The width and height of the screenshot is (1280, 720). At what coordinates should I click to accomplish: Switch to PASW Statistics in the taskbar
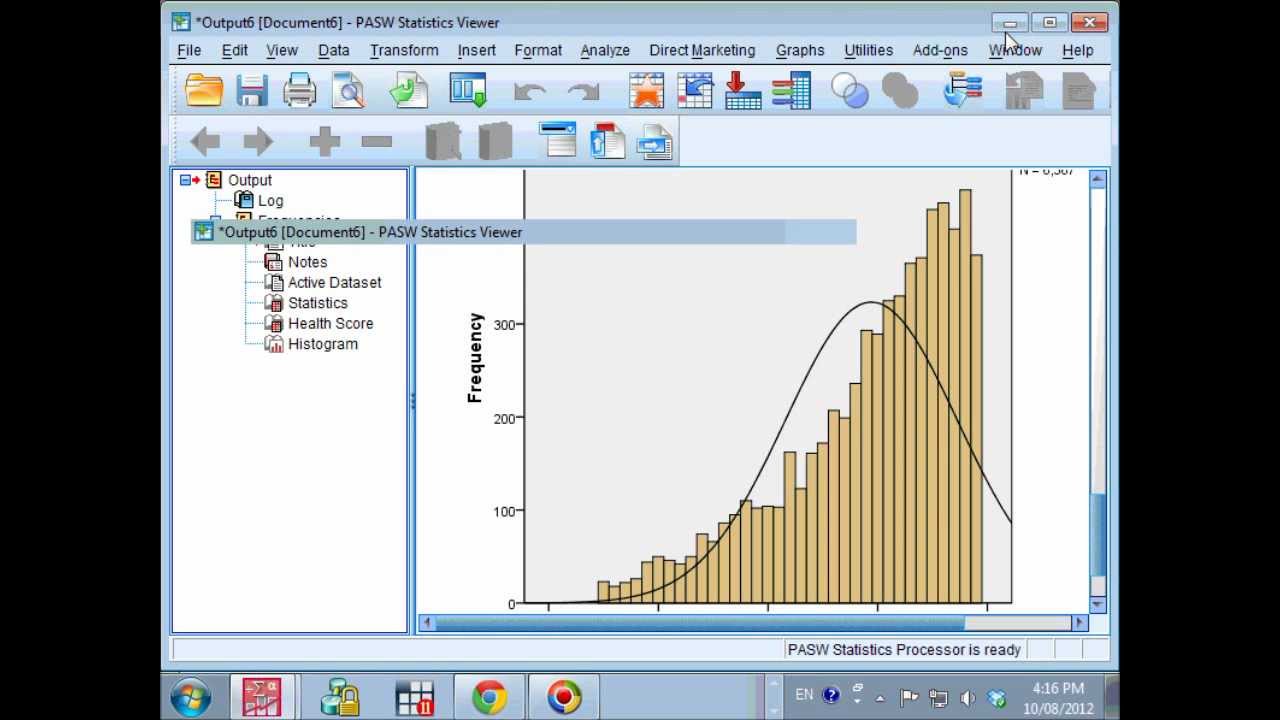[262, 697]
